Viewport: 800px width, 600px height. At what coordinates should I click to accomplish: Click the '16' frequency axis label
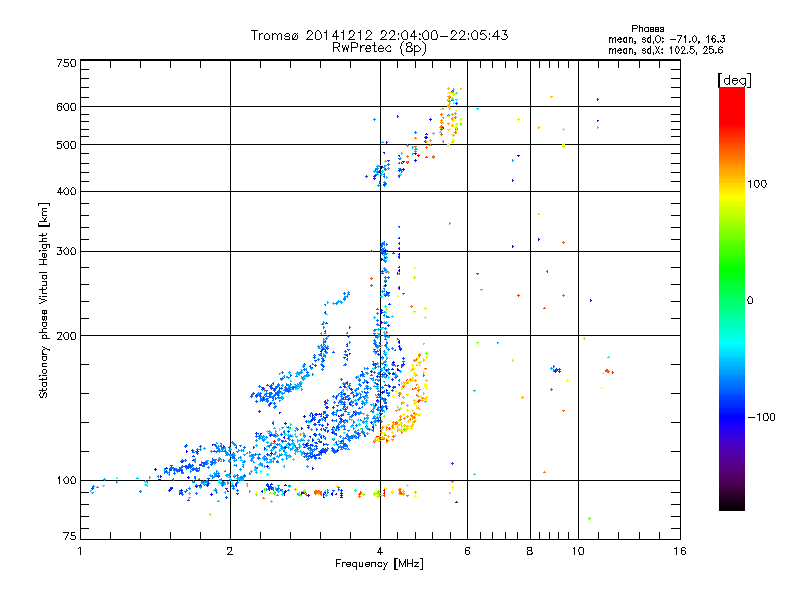[680, 552]
